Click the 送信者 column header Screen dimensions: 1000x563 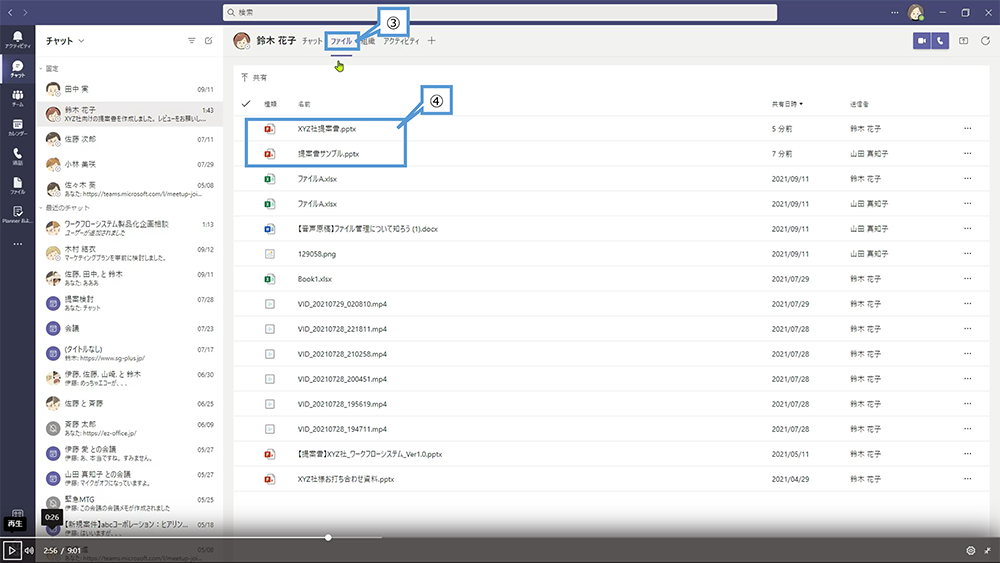859,103
